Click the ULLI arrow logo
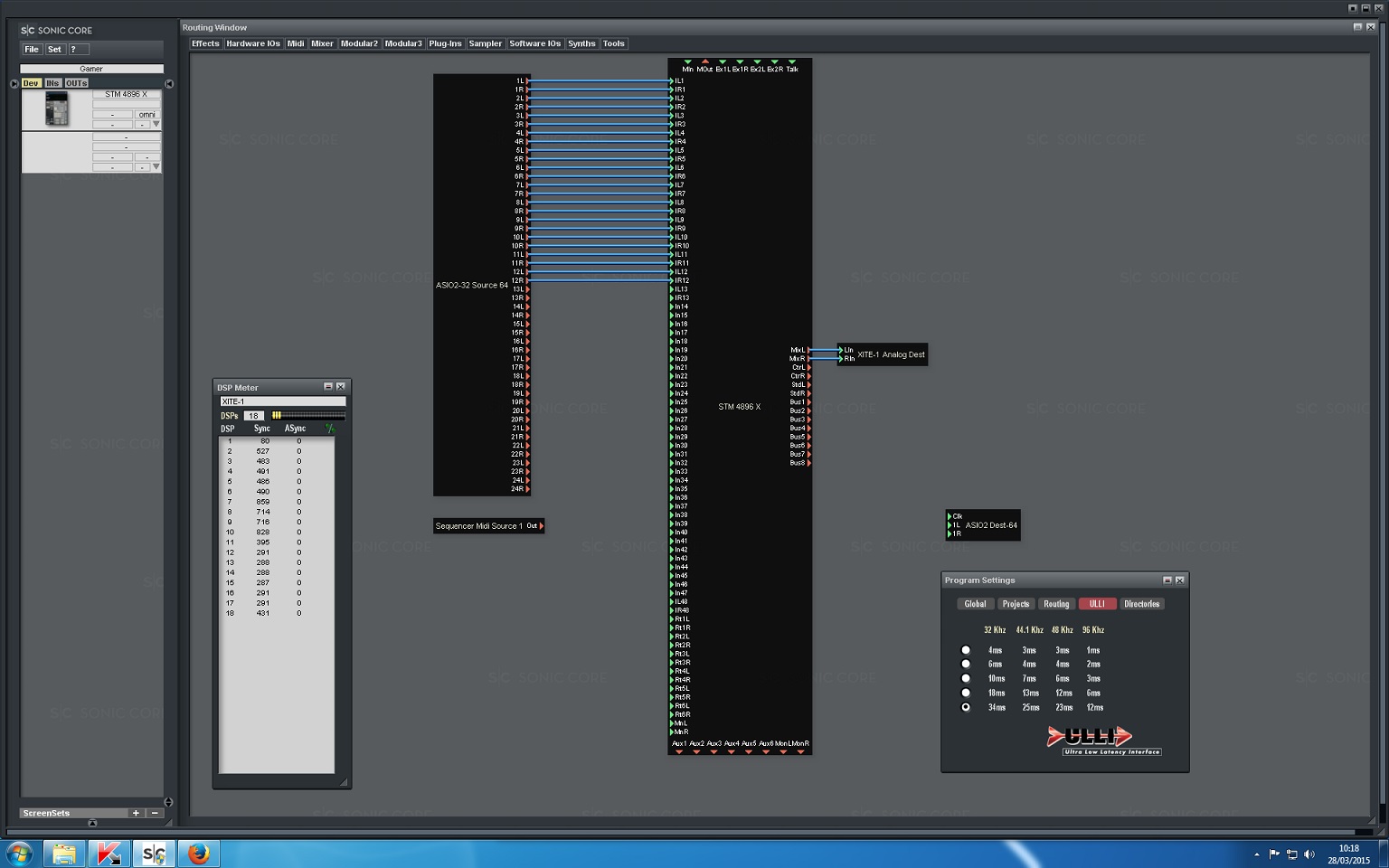Viewport: 1389px width, 868px height. pyautogui.click(x=1090, y=736)
